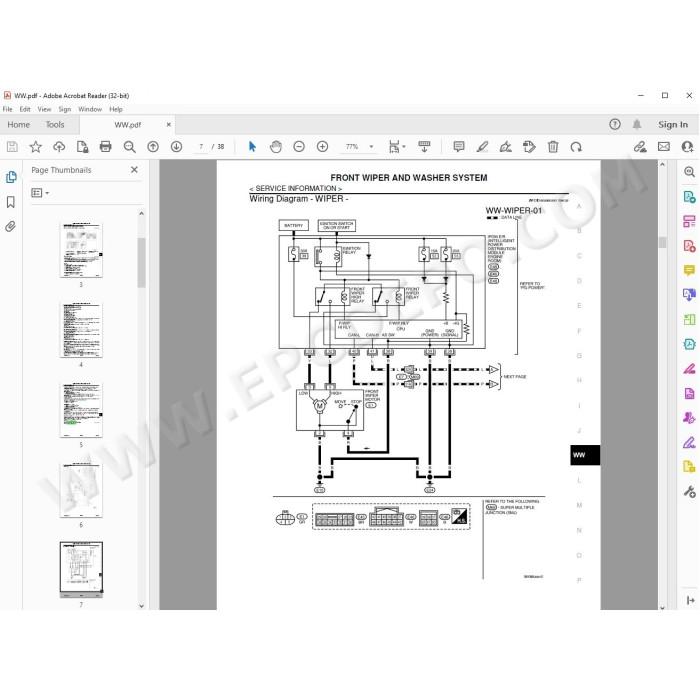Add the document to starred files
700x700 pixels.
coord(36,146)
